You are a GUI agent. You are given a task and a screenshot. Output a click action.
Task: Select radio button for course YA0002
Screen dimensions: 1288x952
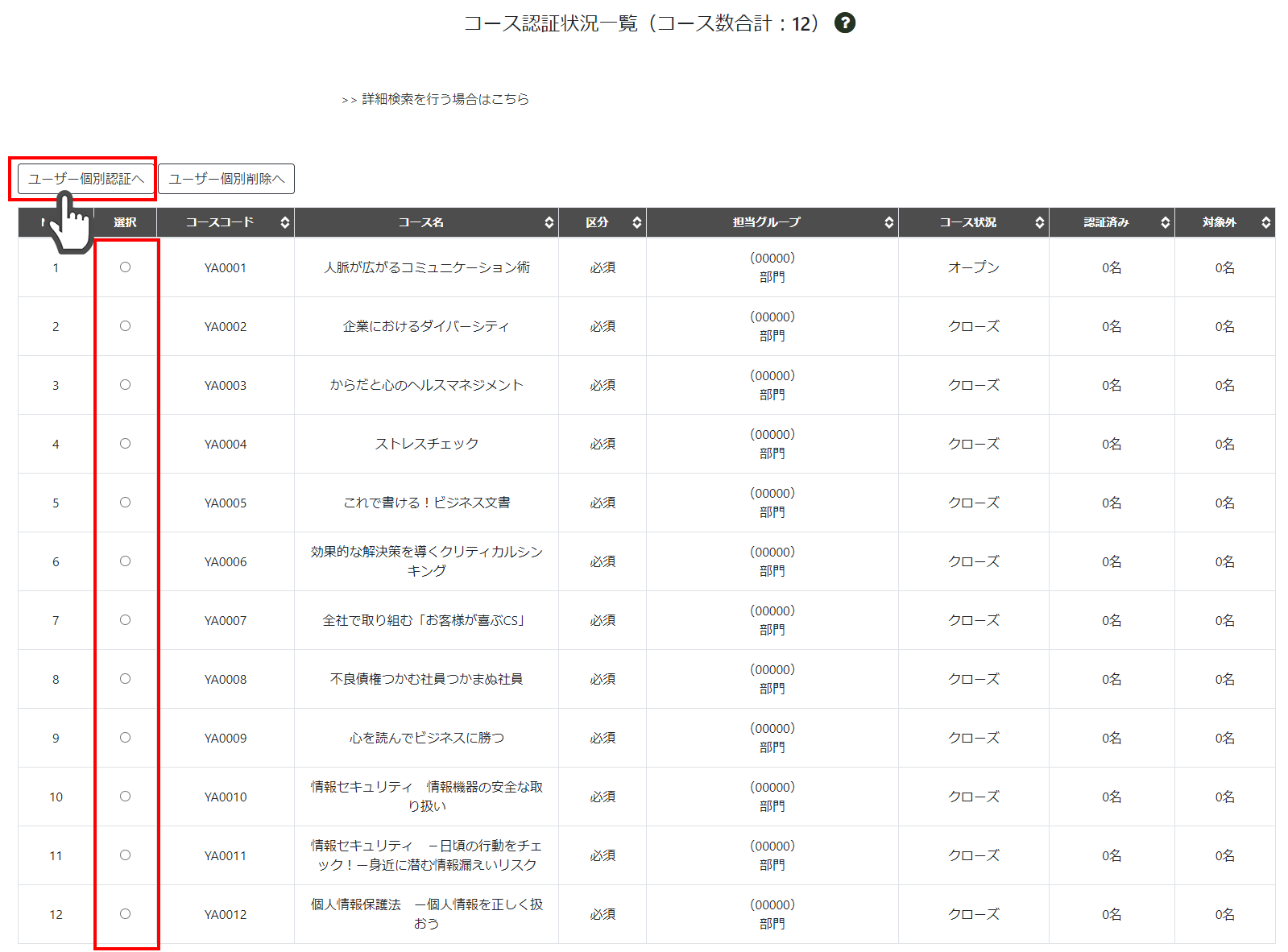point(125,326)
